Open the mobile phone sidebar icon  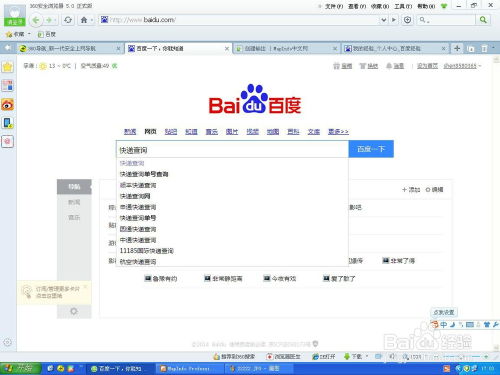pyautogui.click(x=8, y=123)
